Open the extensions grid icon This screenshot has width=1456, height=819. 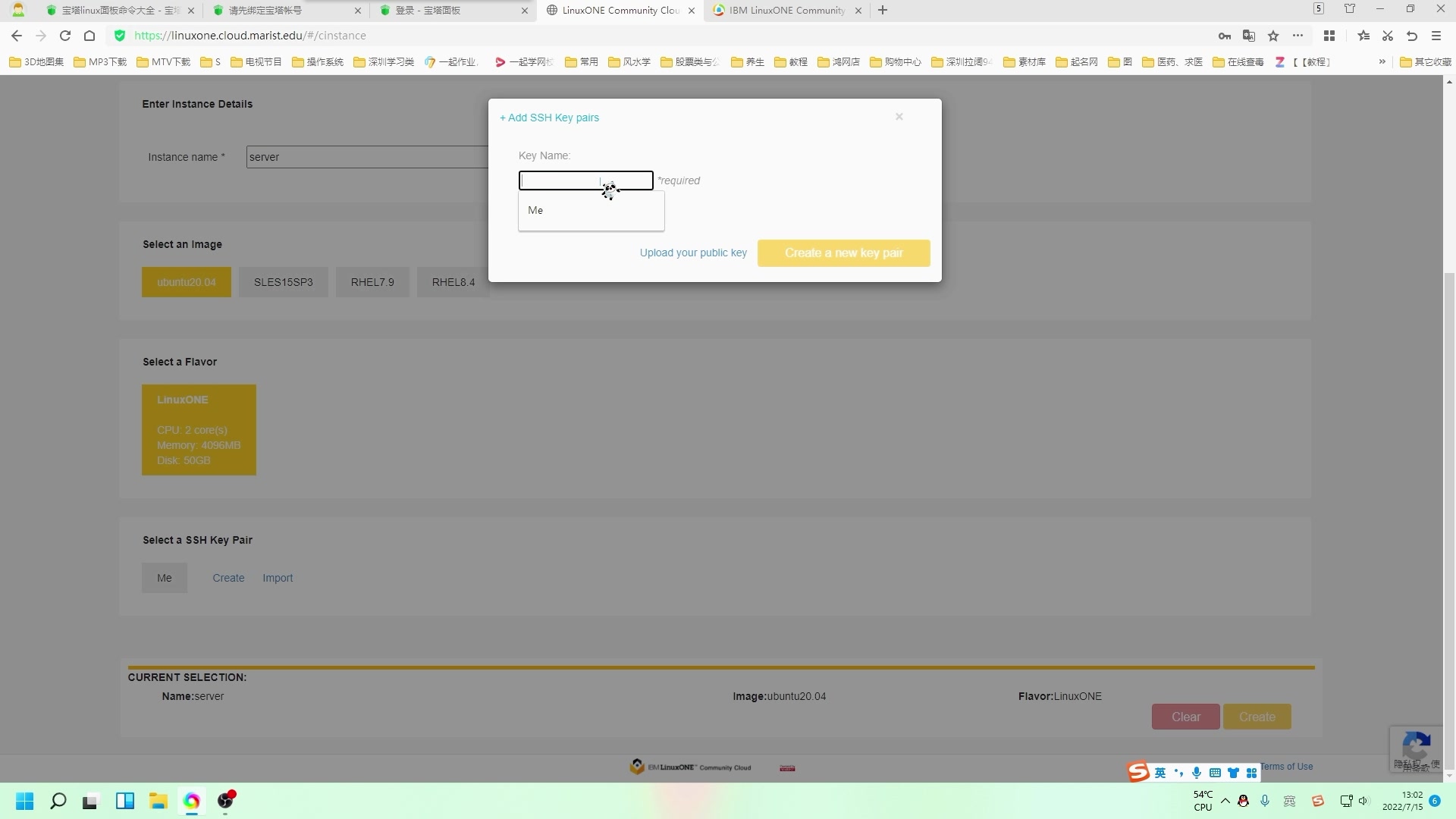click(1329, 36)
